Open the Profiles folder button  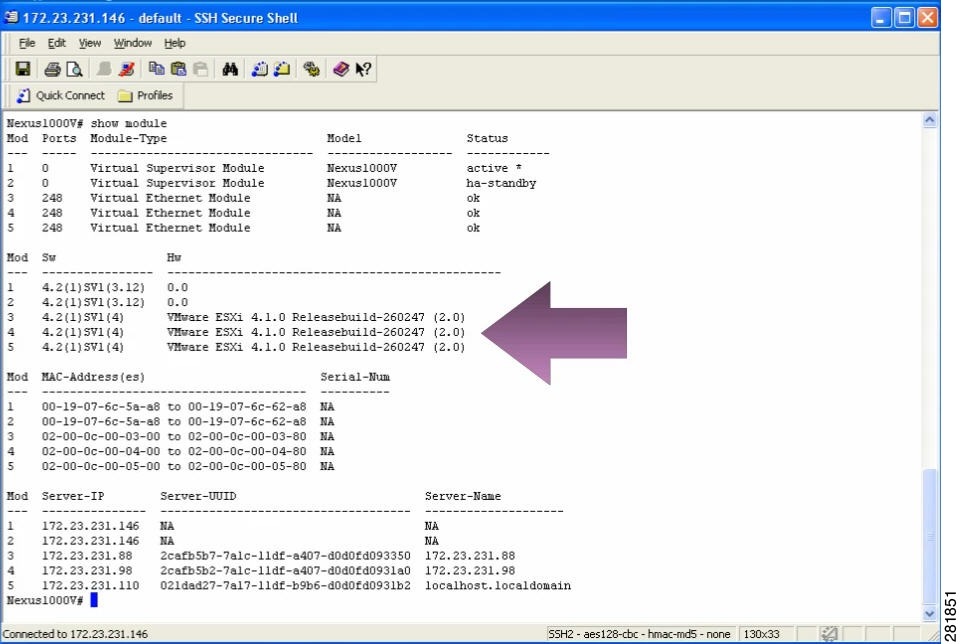click(x=146, y=95)
